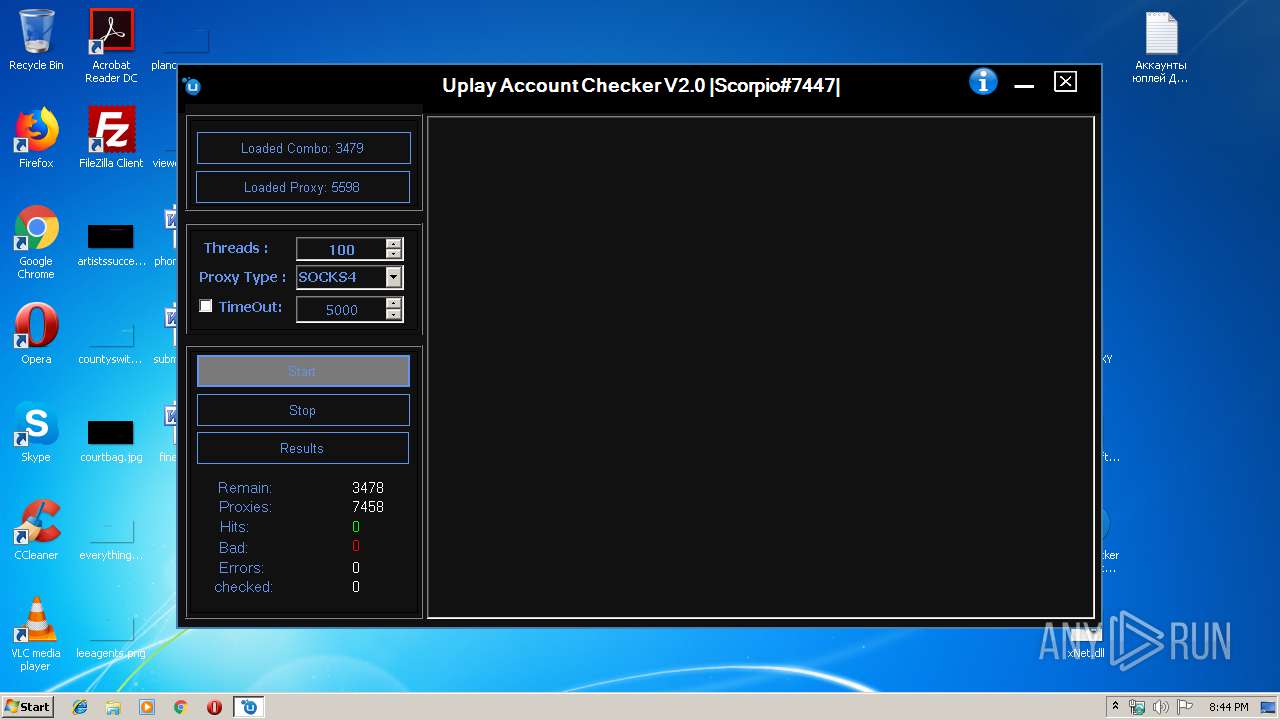The image size is (1280, 720).
Task: Select the leeagents.png file icon
Action: (111, 636)
